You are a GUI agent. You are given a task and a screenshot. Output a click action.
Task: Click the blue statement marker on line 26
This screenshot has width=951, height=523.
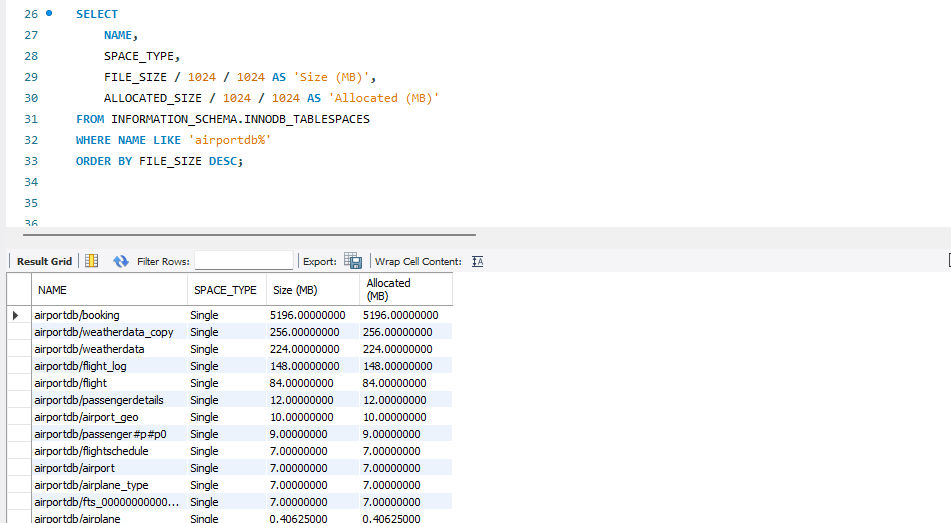click(48, 14)
